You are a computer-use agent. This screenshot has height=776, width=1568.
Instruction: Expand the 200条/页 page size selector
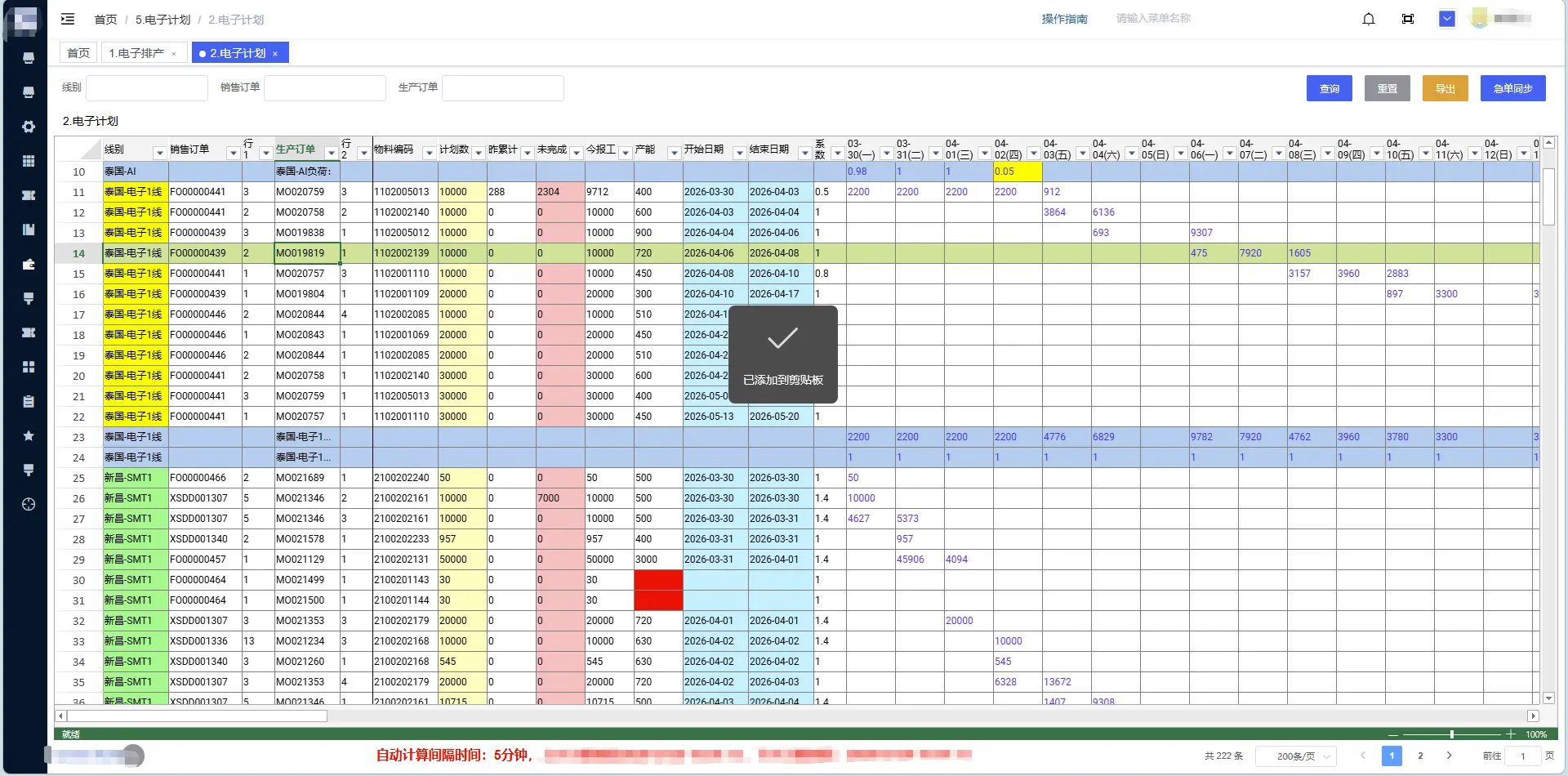1295,756
